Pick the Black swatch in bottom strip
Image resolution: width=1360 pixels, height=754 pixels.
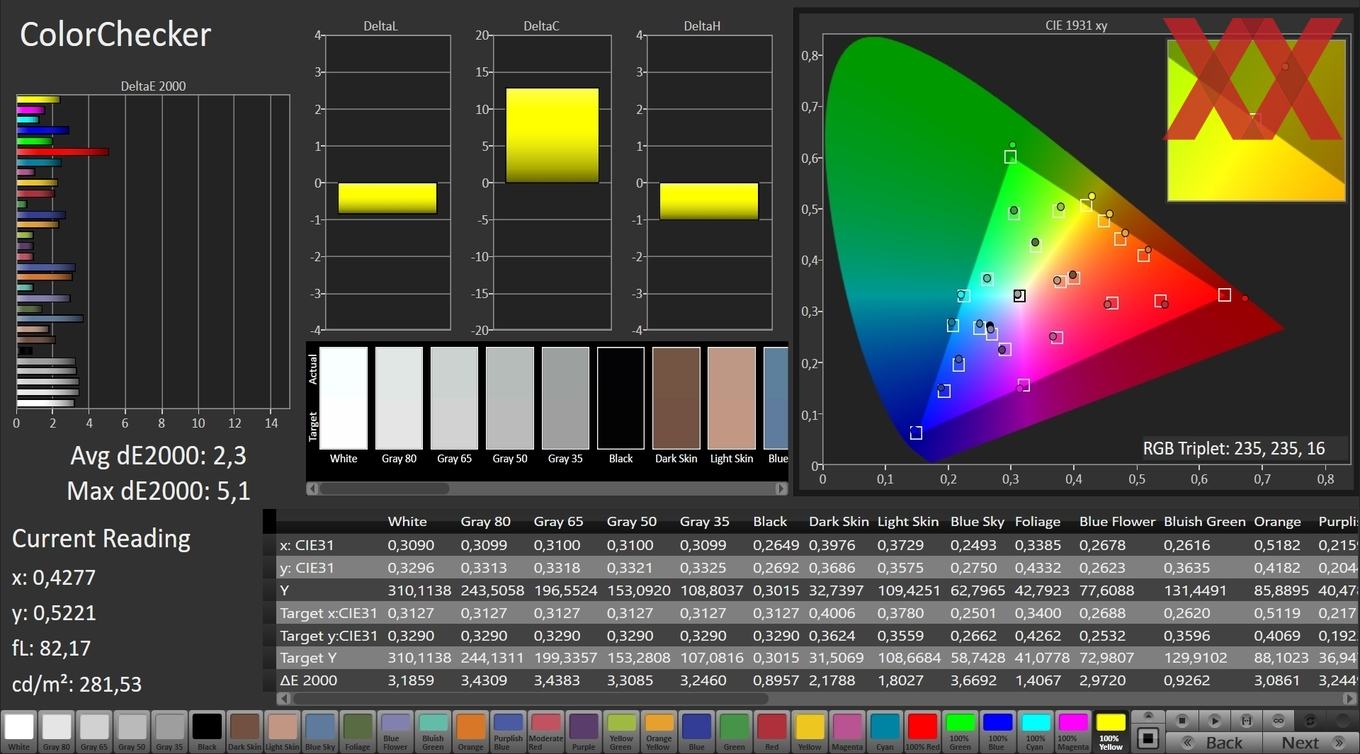pos(207,731)
